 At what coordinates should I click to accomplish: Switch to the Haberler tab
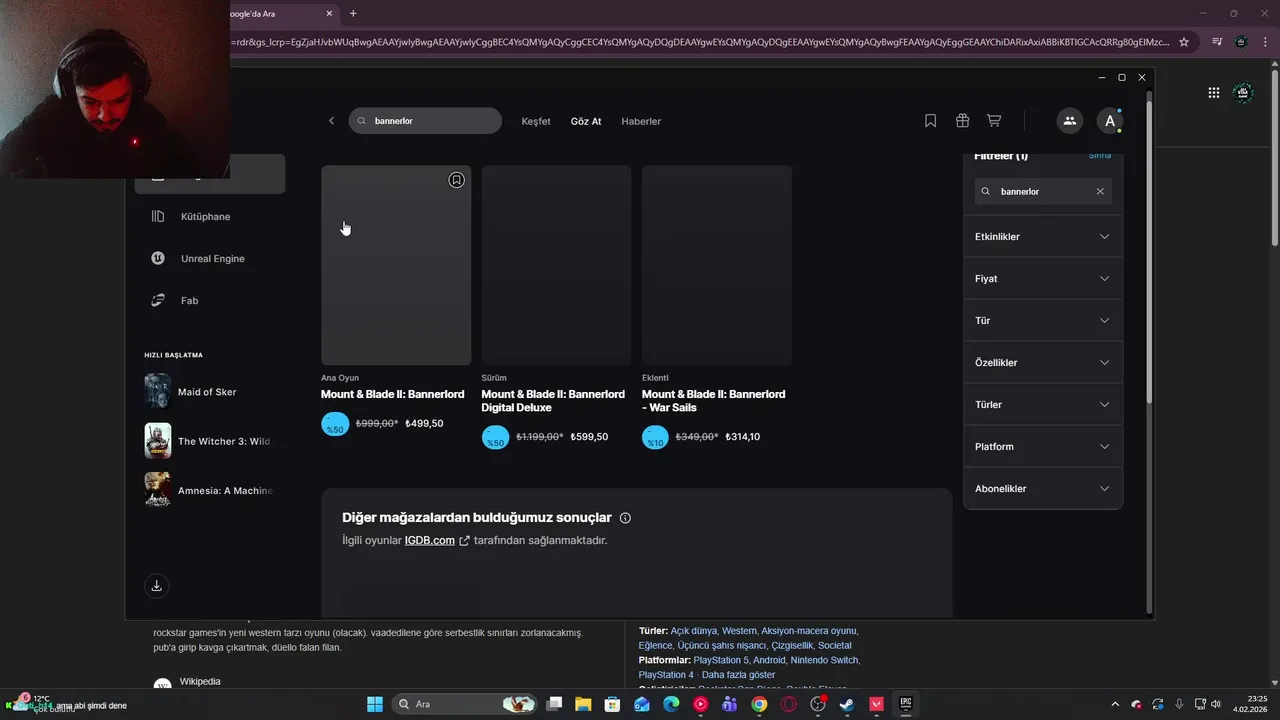pos(641,121)
